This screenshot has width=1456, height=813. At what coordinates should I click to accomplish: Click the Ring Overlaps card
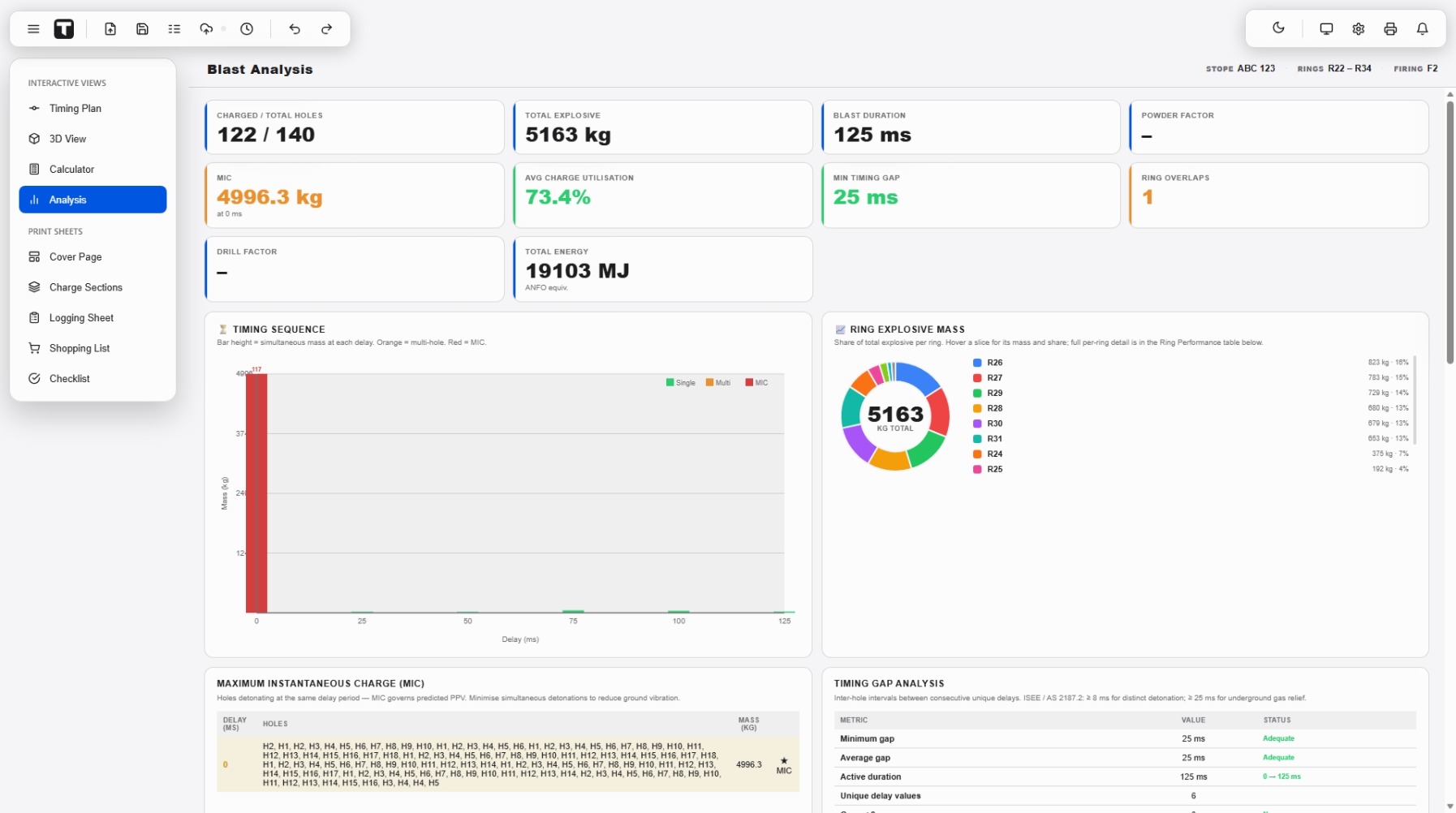pyautogui.click(x=1278, y=196)
